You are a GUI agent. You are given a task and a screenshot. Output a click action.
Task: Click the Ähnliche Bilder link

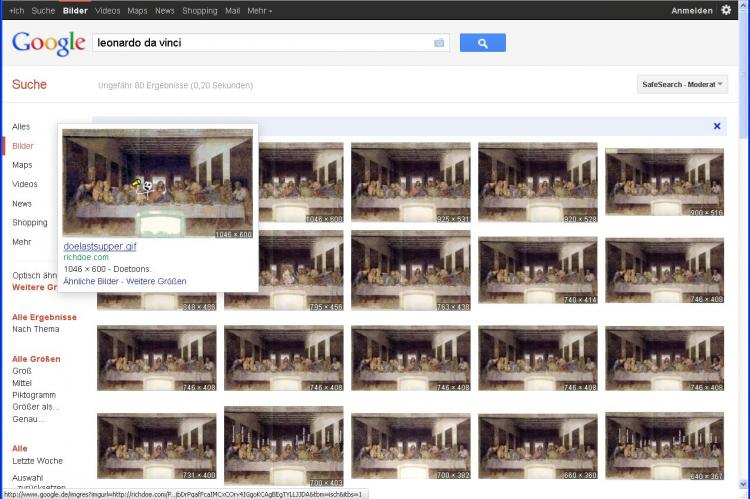pos(91,281)
